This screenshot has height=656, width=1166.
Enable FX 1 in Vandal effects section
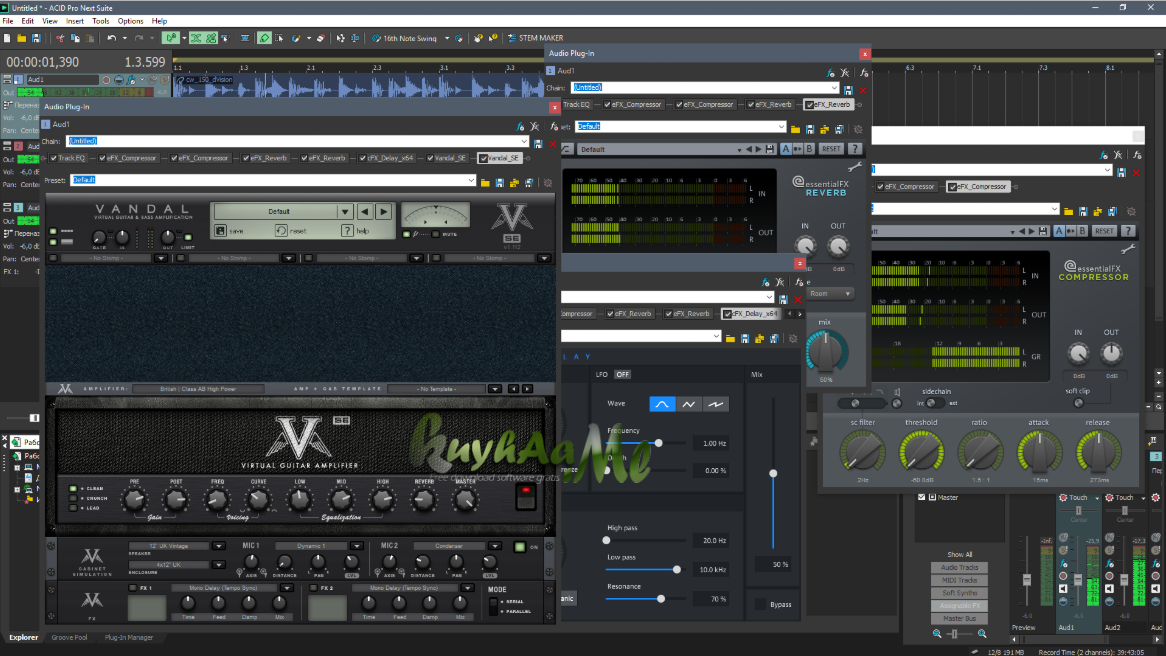pos(133,588)
